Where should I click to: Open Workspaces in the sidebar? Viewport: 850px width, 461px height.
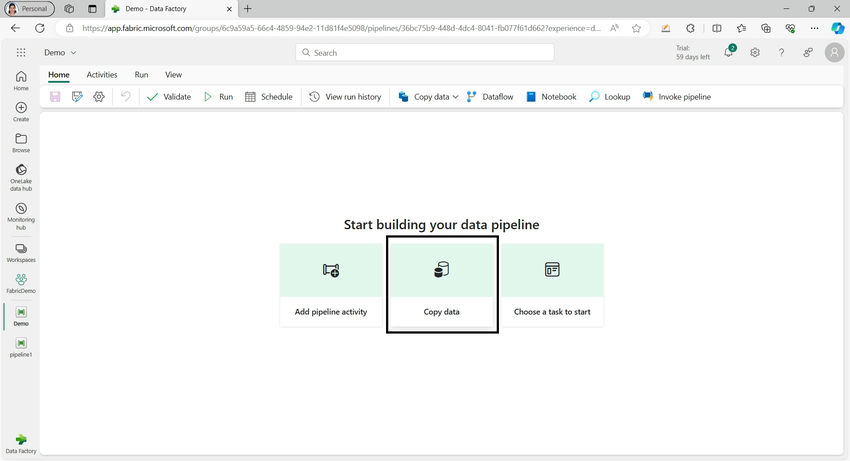click(x=21, y=253)
